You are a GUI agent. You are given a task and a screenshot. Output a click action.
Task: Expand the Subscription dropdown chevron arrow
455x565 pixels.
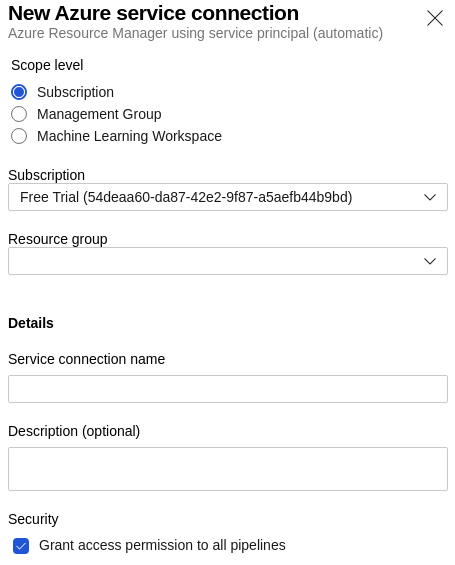pos(430,197)
